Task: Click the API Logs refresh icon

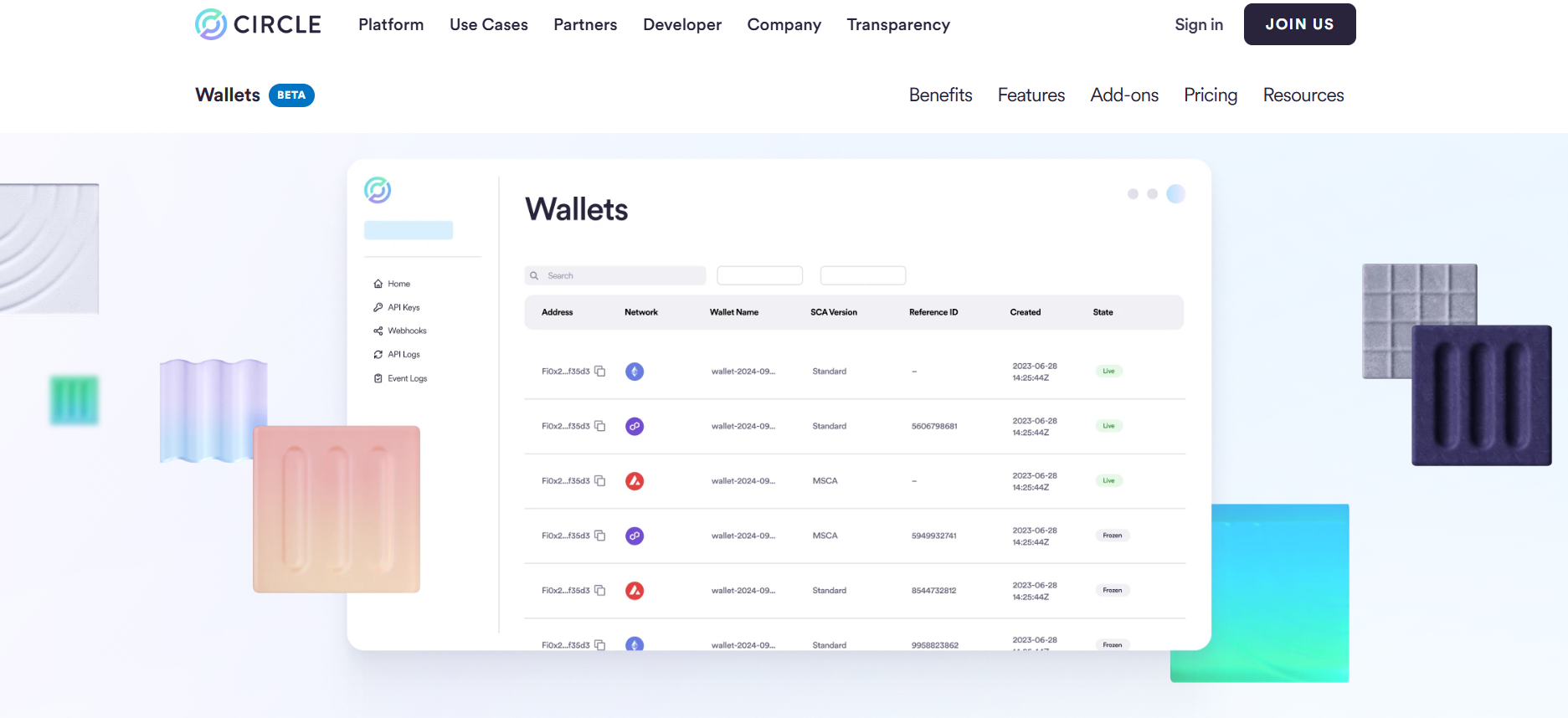Action: (x=378, y=355)
